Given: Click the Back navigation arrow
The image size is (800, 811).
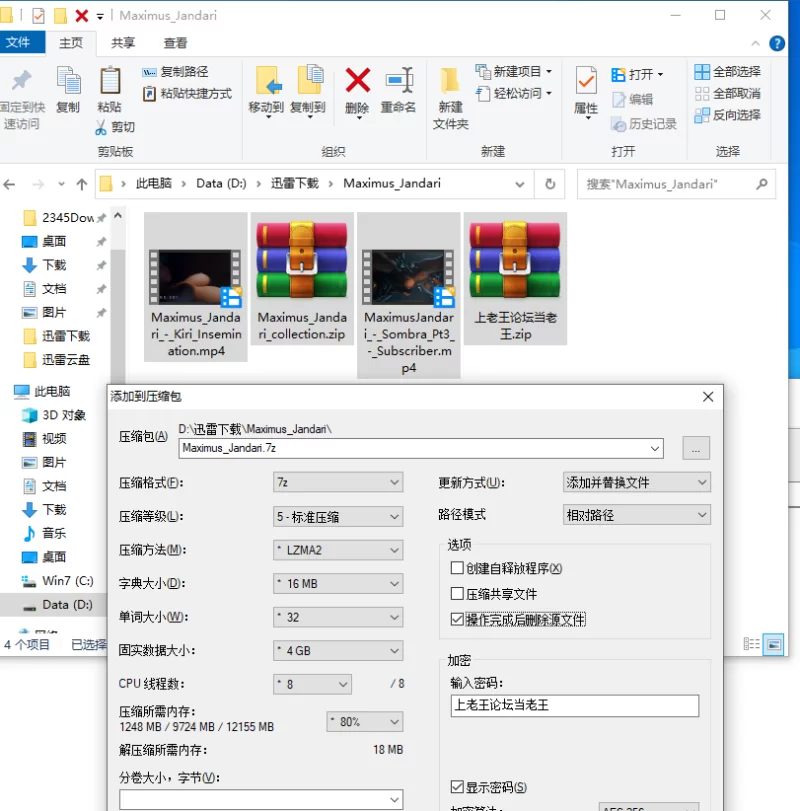Looking at the screenshot, I should coord(9,184).
